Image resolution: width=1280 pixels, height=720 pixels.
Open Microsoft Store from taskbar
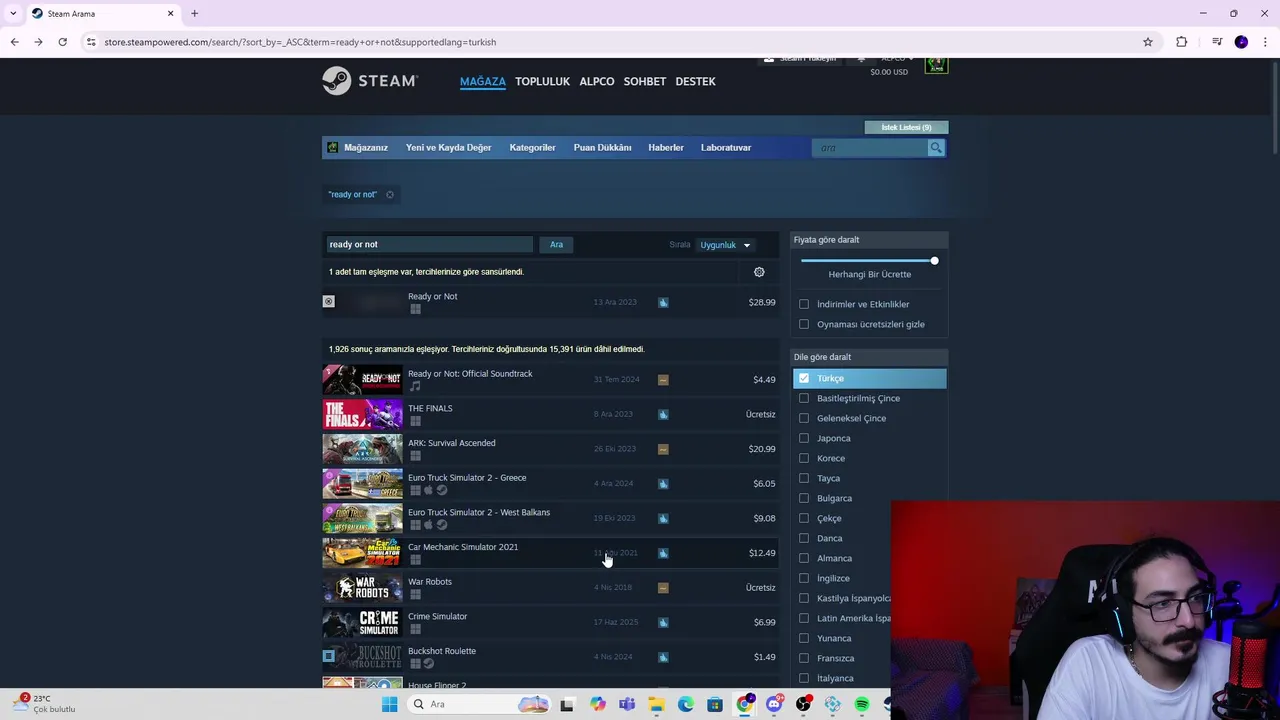pos(715,704)
